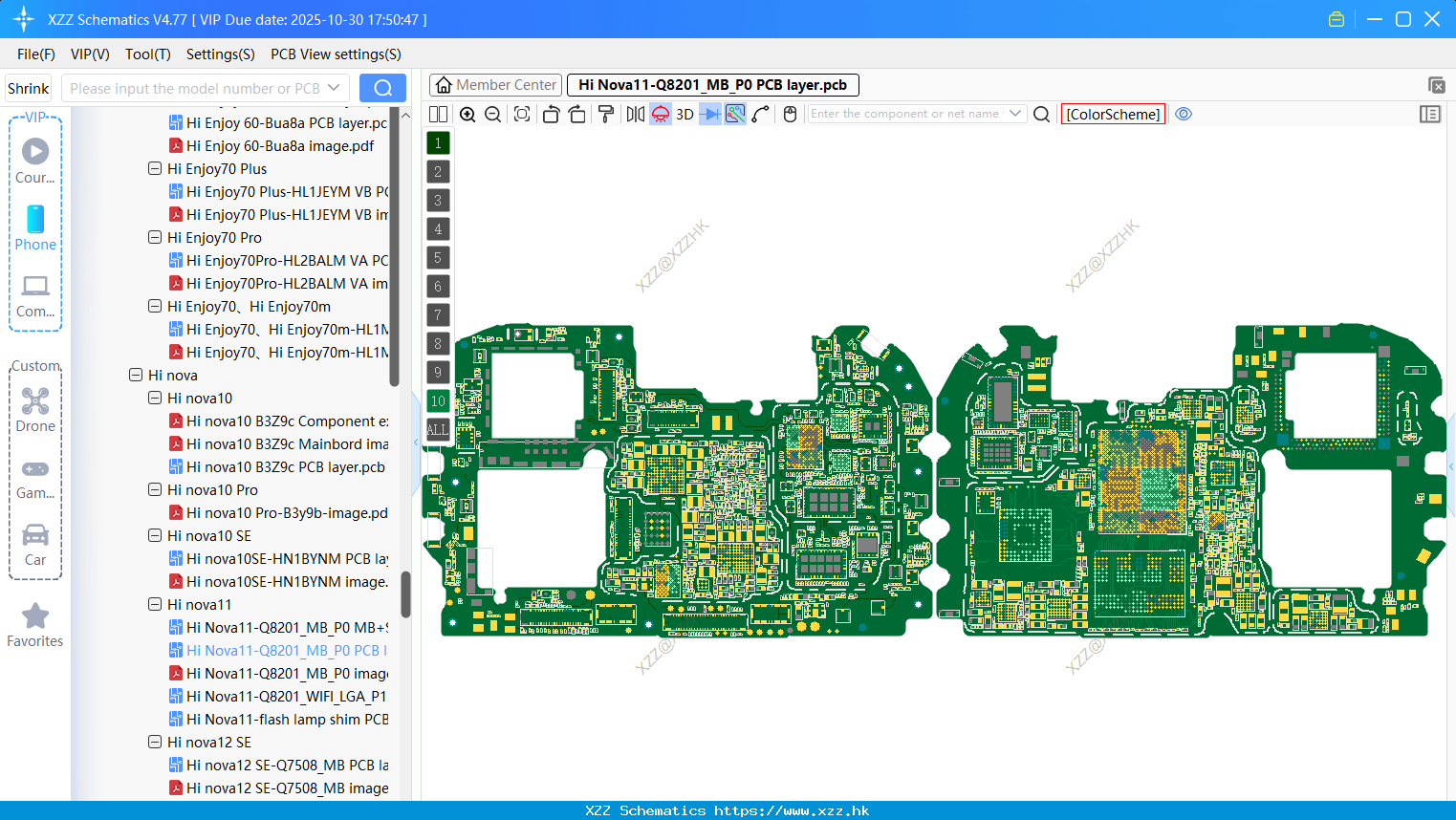Image resolution: width=1456 pixels, height=820 pixels.
Task: Open the File(F) menu
Action: click(36, 54)
